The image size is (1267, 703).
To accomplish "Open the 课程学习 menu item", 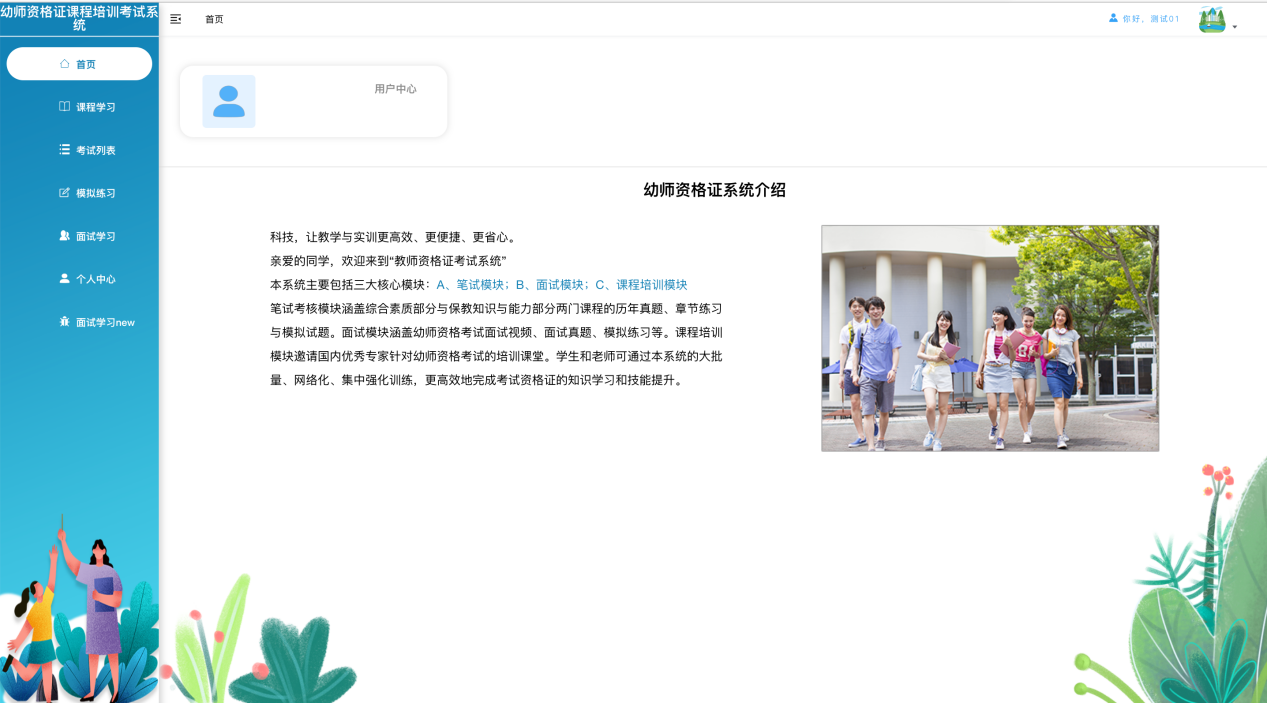I will click(96, 107).
